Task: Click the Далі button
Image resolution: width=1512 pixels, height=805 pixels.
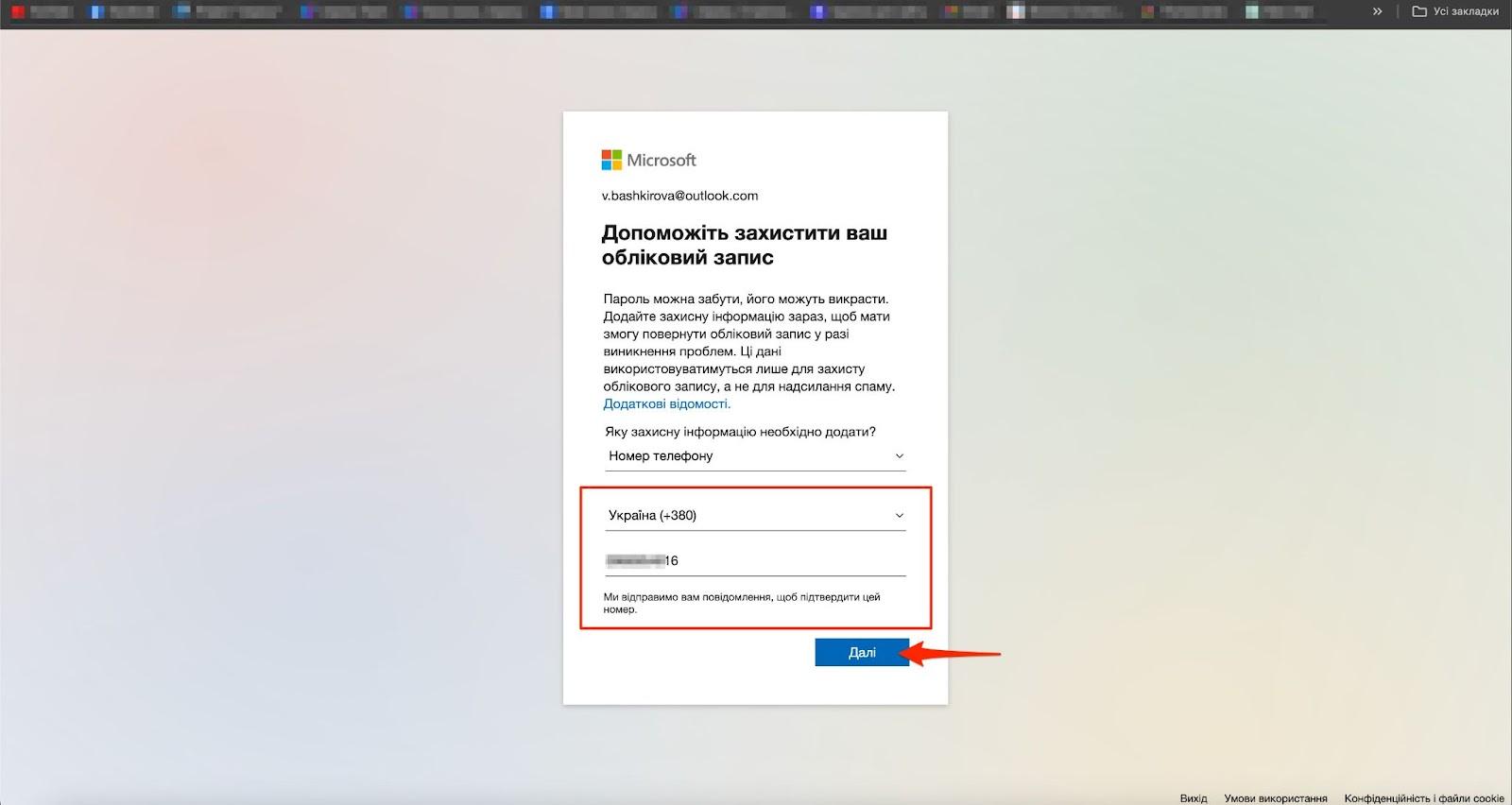Action: pyautogui.click(x=862, y=652)
